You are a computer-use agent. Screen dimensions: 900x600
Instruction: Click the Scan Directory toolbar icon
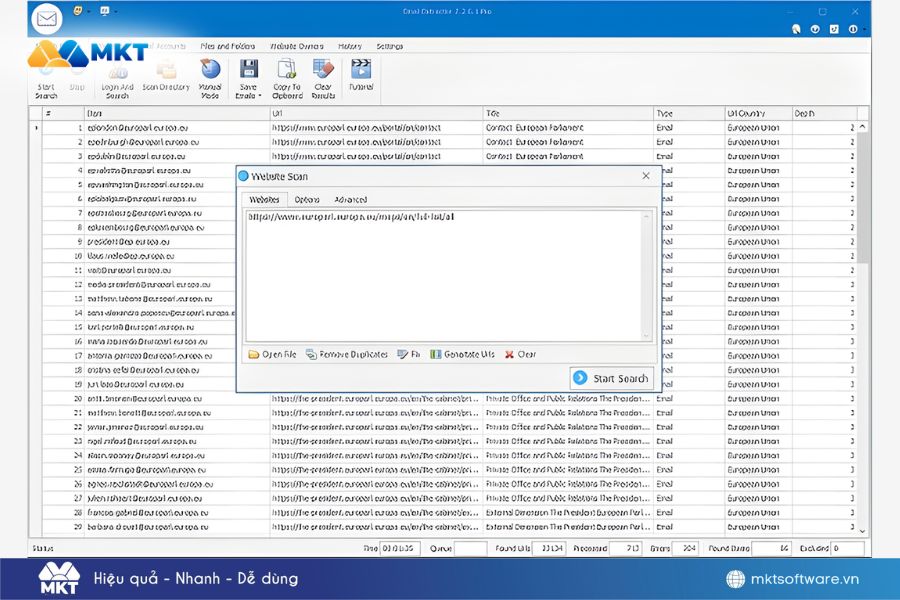point(166,70)
